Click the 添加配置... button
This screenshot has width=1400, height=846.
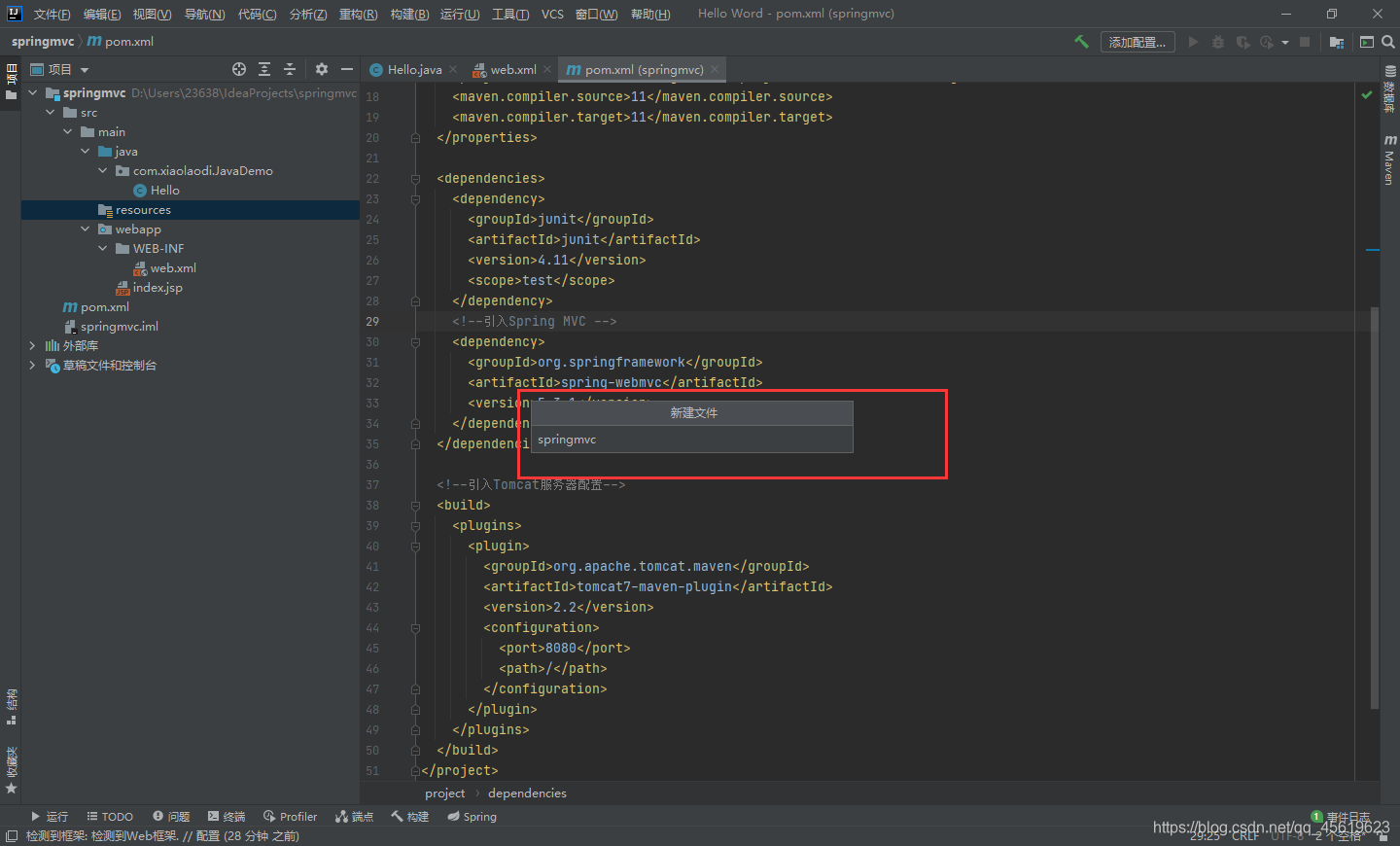point(1137,42)
